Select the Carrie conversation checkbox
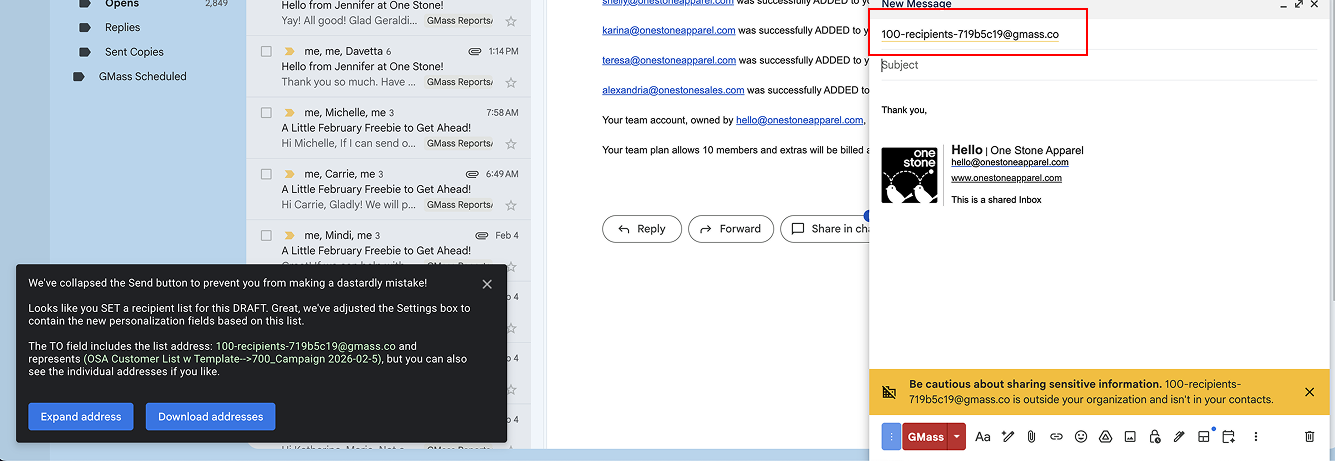The image size is (1335, 461). tap(266, 174)
